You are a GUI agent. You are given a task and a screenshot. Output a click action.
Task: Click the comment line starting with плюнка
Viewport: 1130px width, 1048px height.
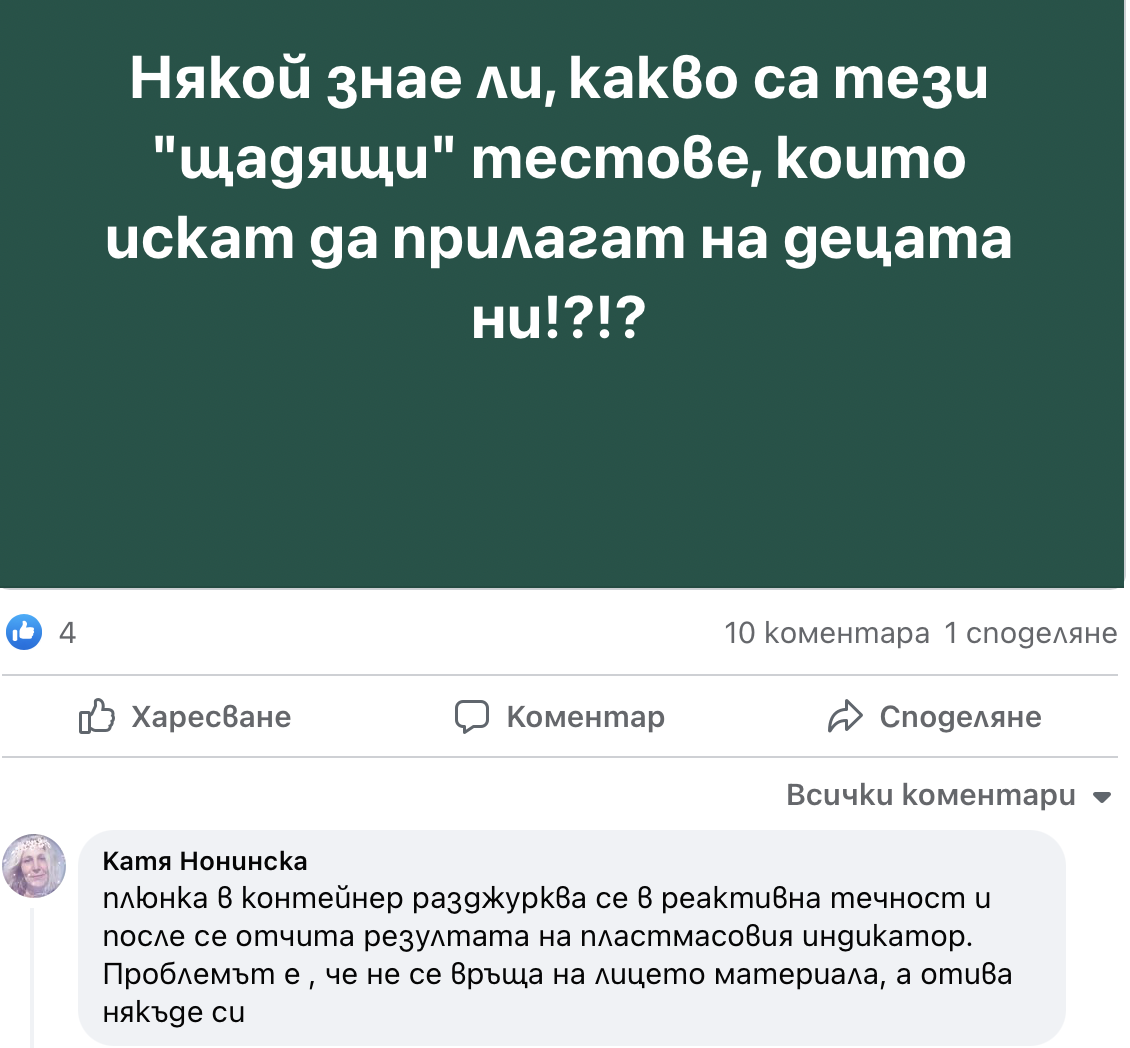546,898
